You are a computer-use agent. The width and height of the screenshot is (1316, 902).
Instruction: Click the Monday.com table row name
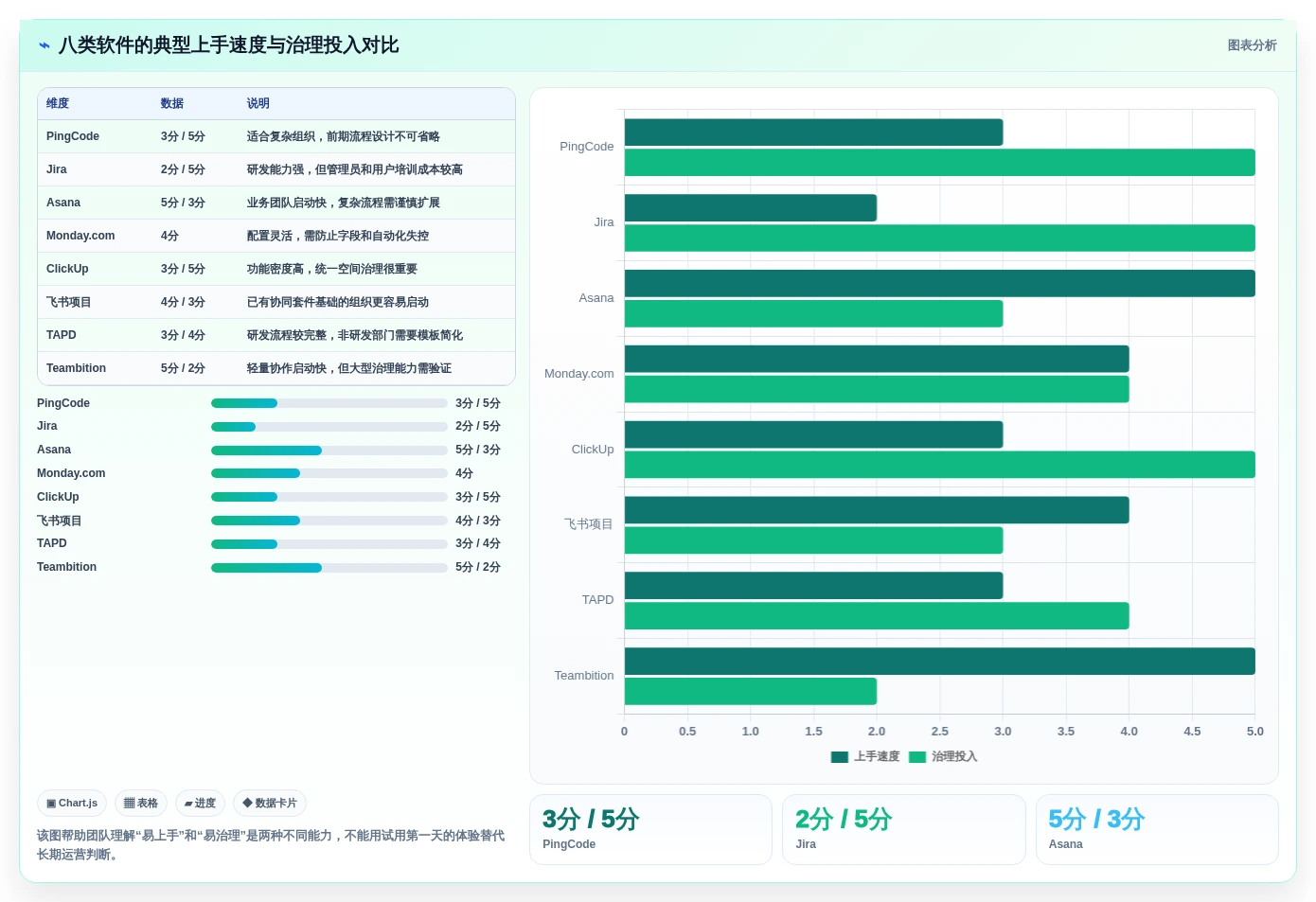pos(80,236)
